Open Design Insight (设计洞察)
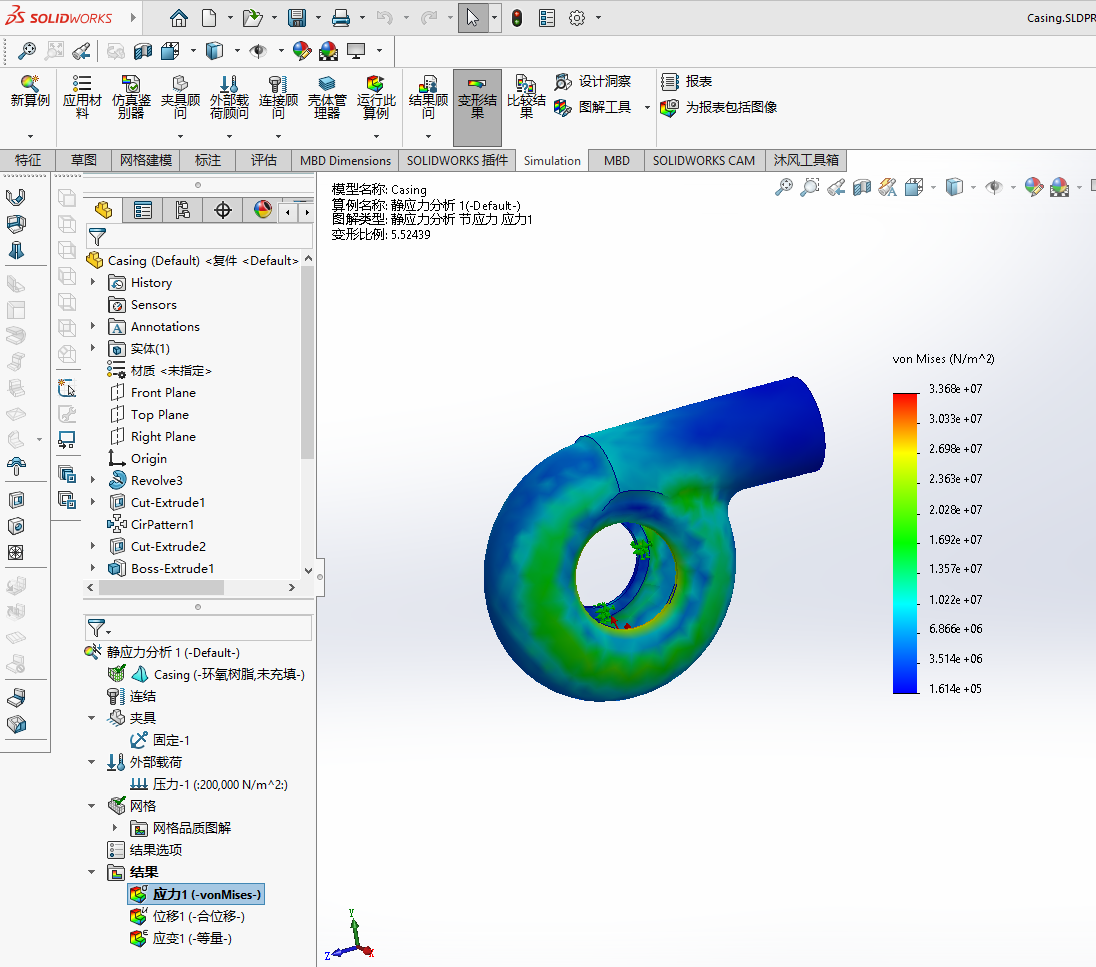This screenshot has width=1096, height=967. pyautogui.click(x=593, y=82)
